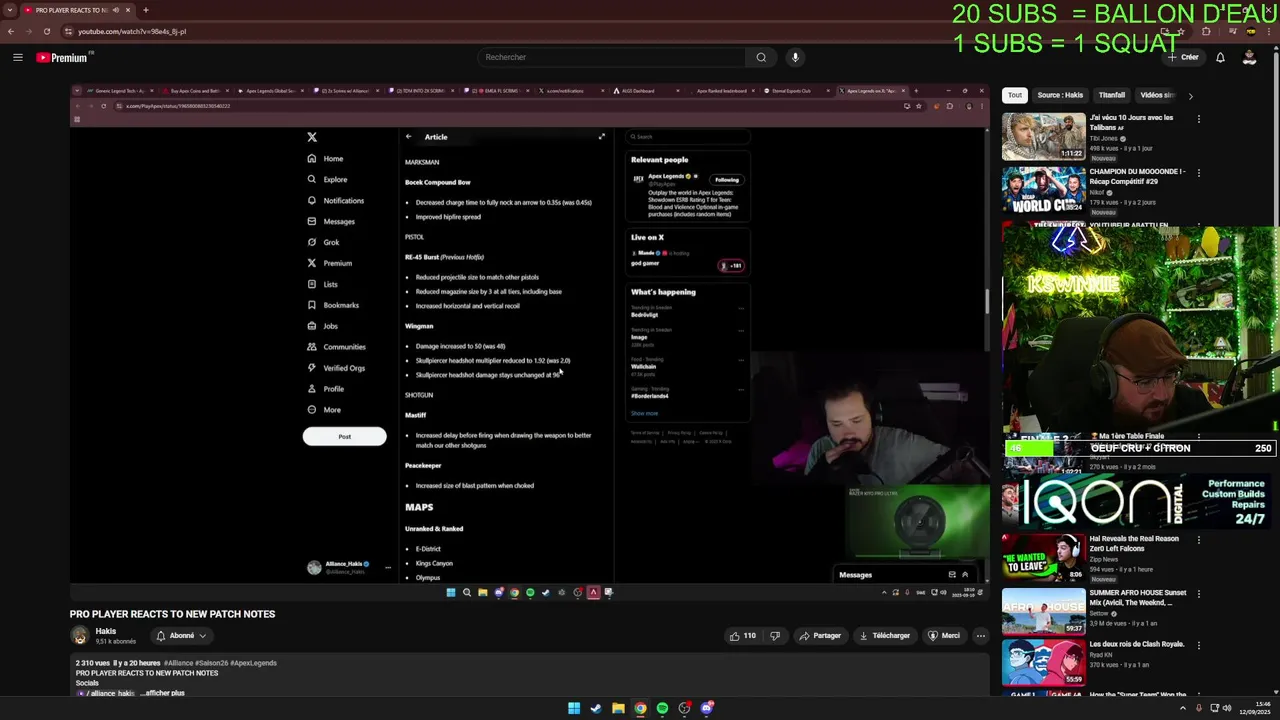This screenshot has height=720, width=1280.
Task: Click the #Alliance hashtag
Action: click(178, 663)
